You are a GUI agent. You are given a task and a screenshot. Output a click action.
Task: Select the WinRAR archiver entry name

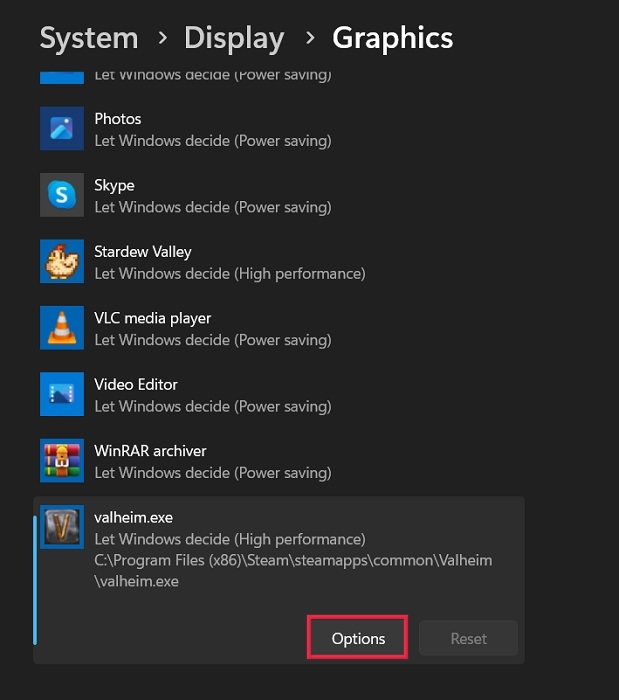150,451
